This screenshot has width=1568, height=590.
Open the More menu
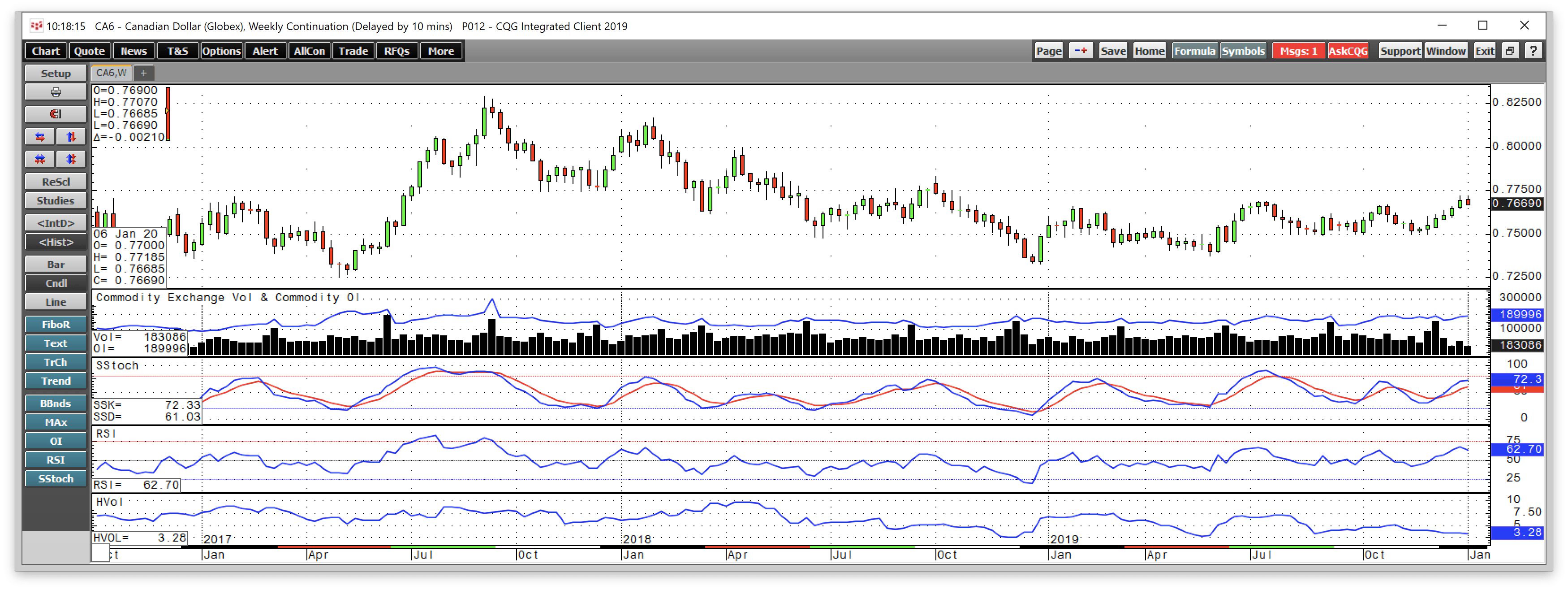point(441,51)
